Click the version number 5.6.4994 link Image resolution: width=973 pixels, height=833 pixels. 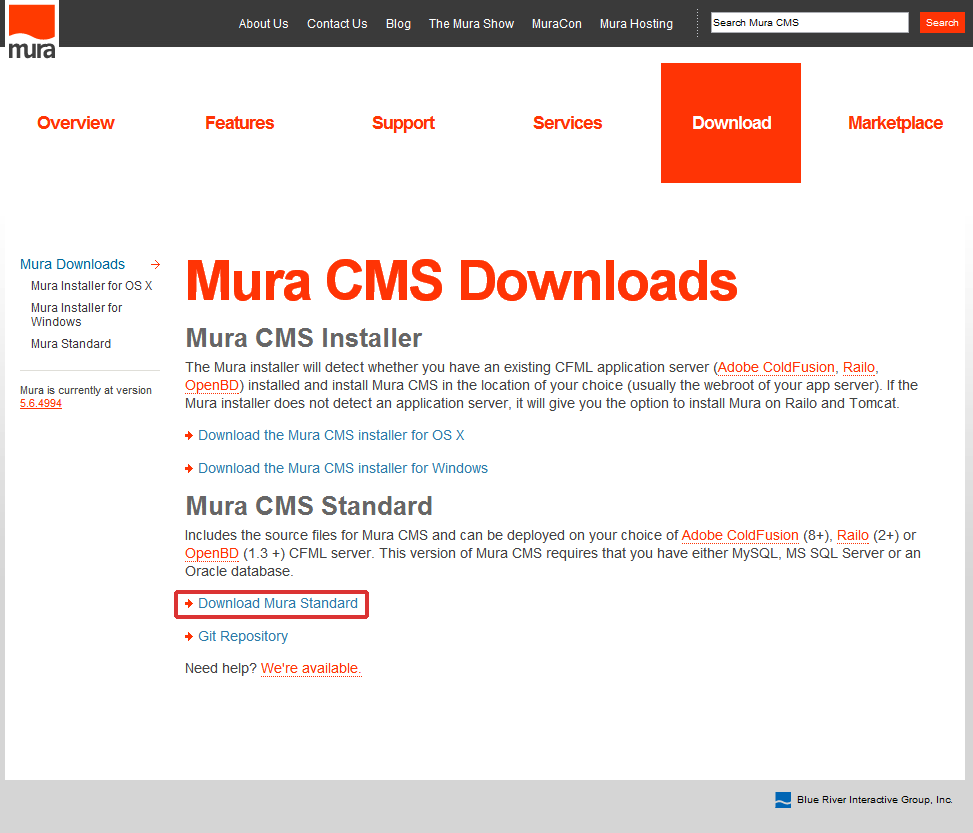coord(41,403)
